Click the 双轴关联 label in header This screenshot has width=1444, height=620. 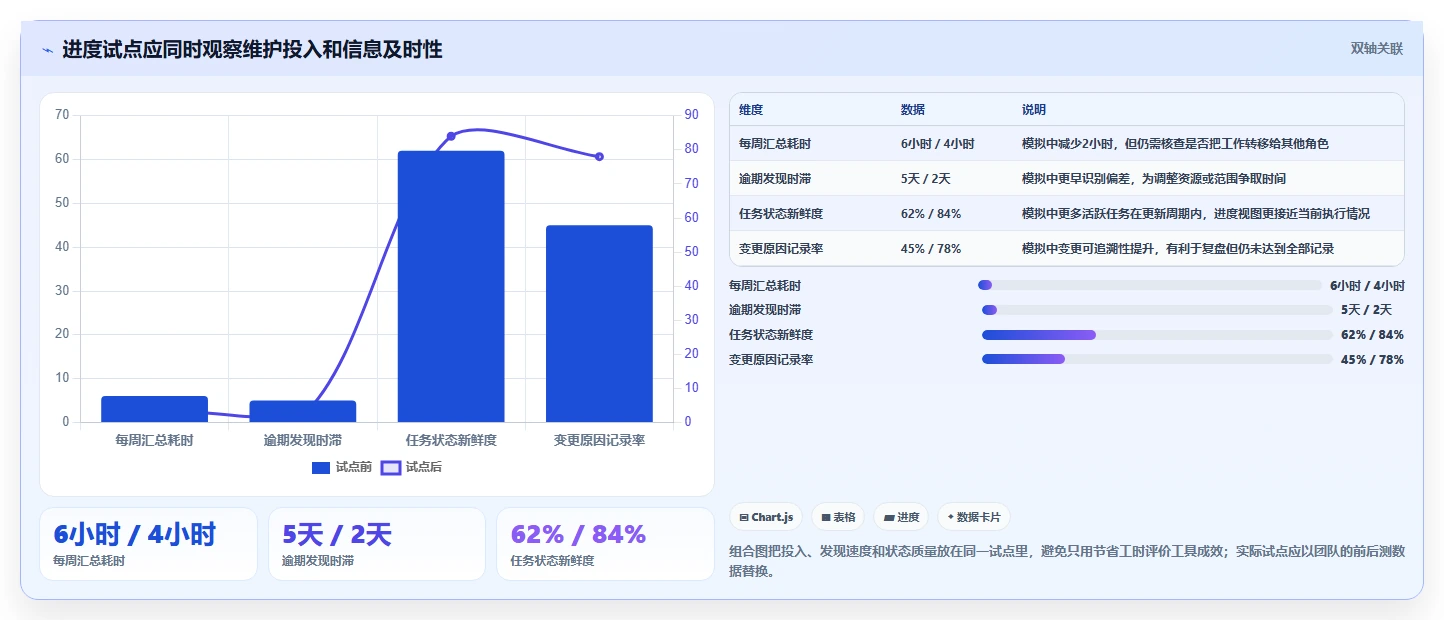point(1377,48)
